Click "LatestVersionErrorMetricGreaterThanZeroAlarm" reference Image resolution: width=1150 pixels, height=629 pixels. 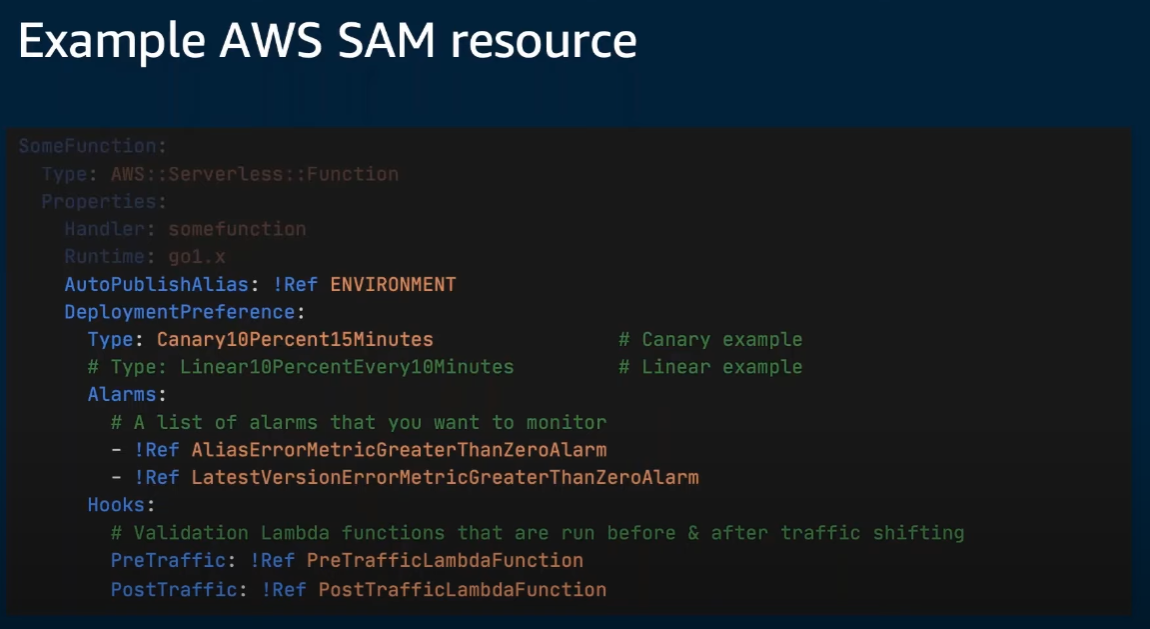445,477
